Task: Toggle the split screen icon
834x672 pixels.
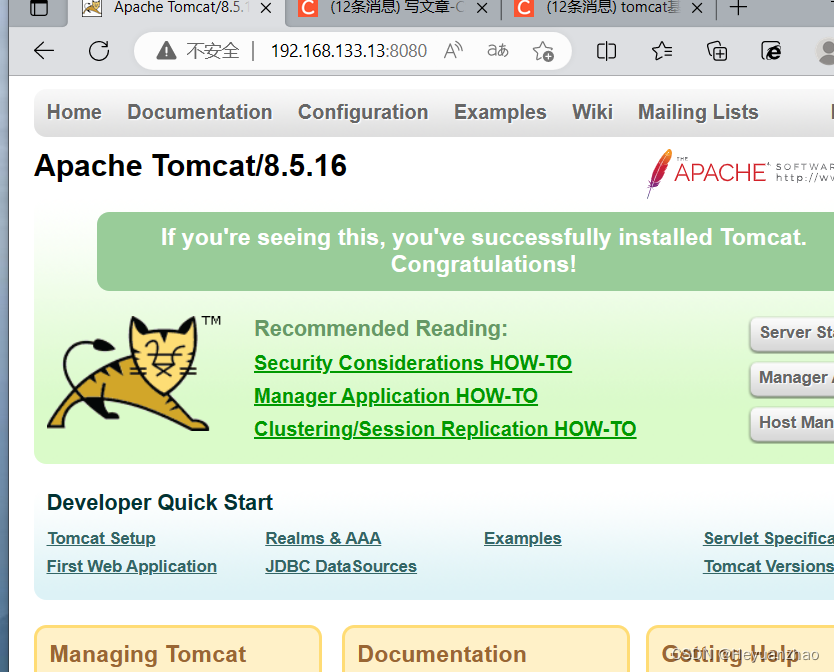Action: 606,51
